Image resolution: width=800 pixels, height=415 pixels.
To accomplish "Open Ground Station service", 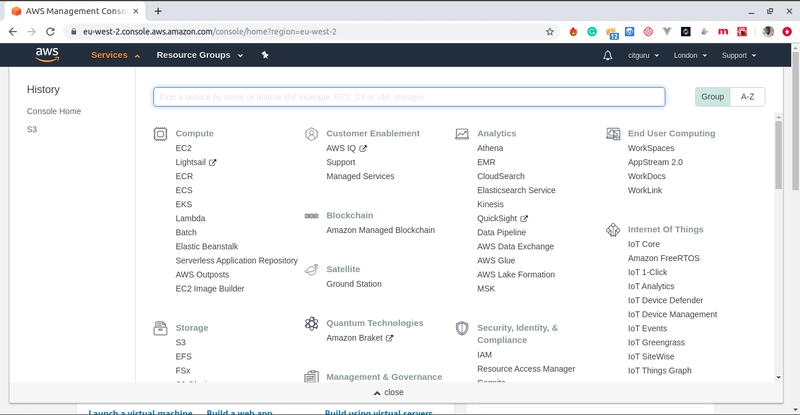I will [354, 284].
